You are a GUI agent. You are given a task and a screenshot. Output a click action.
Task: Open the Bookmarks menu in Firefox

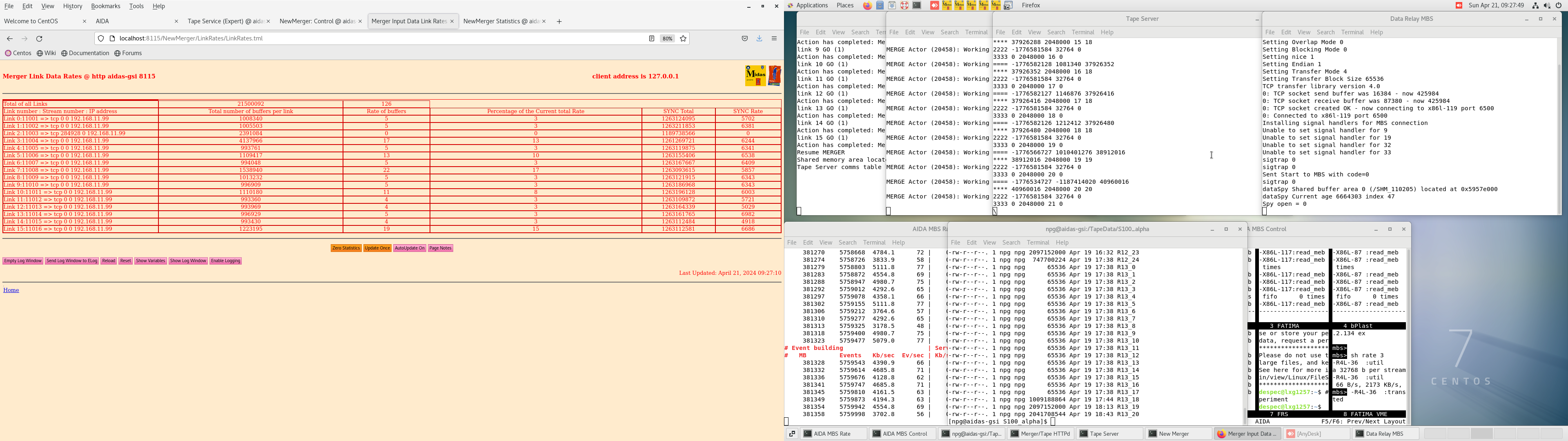point(105,6)
